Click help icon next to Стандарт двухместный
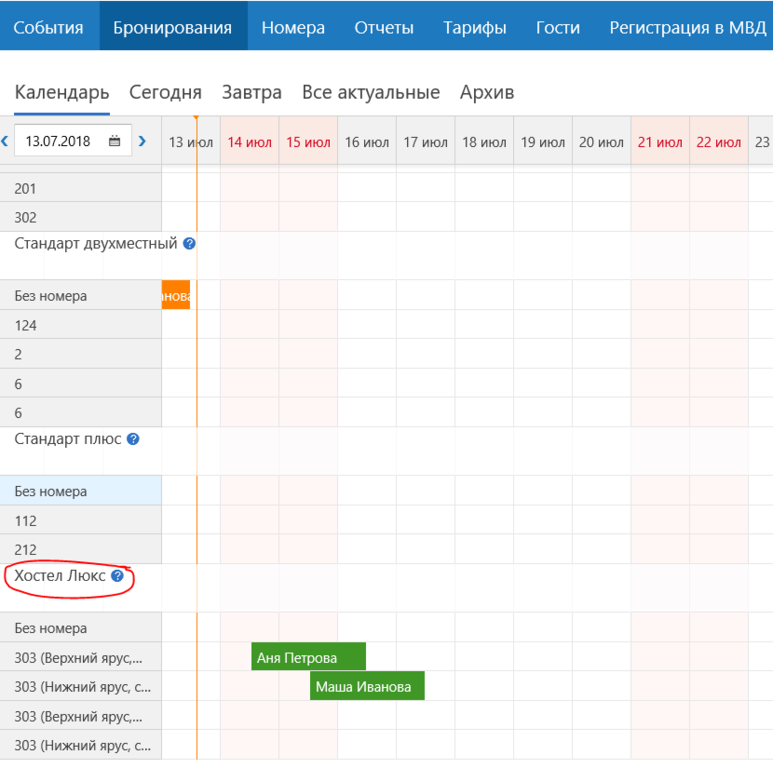This screenshot has height=768, width=773. pyautogui.click(x=190, y=243)
